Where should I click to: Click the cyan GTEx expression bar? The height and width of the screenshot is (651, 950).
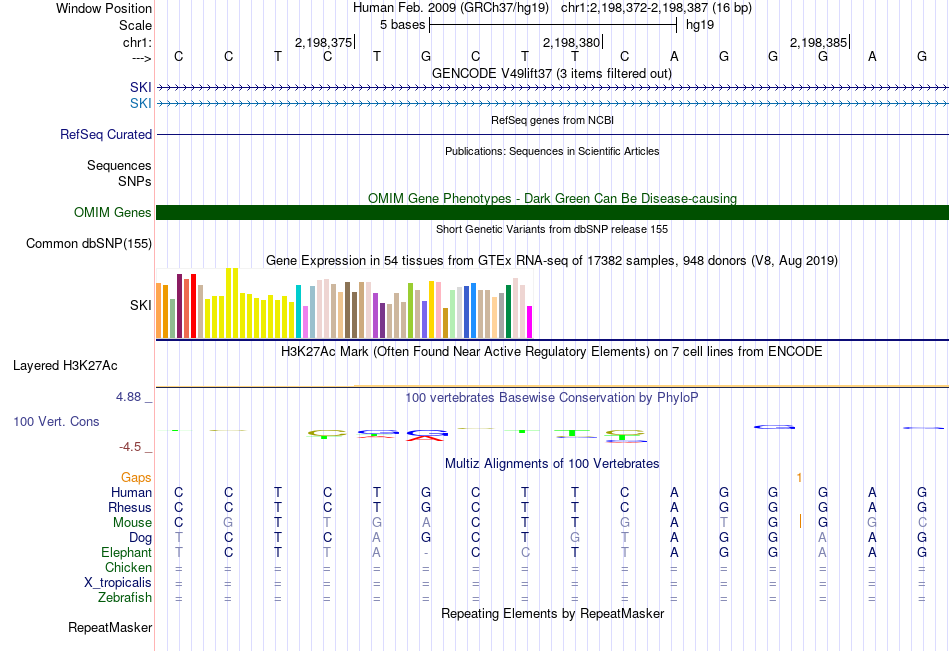[298, 311]
